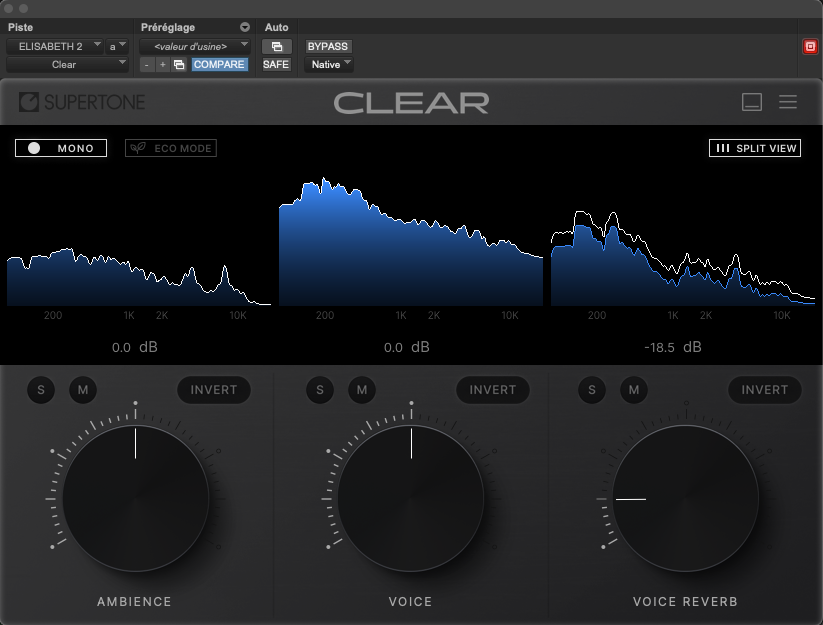The height and width of the screenshot is (625, 823).
Task: Open the Préréglage circular menu arrow
Action: [245, 27]
